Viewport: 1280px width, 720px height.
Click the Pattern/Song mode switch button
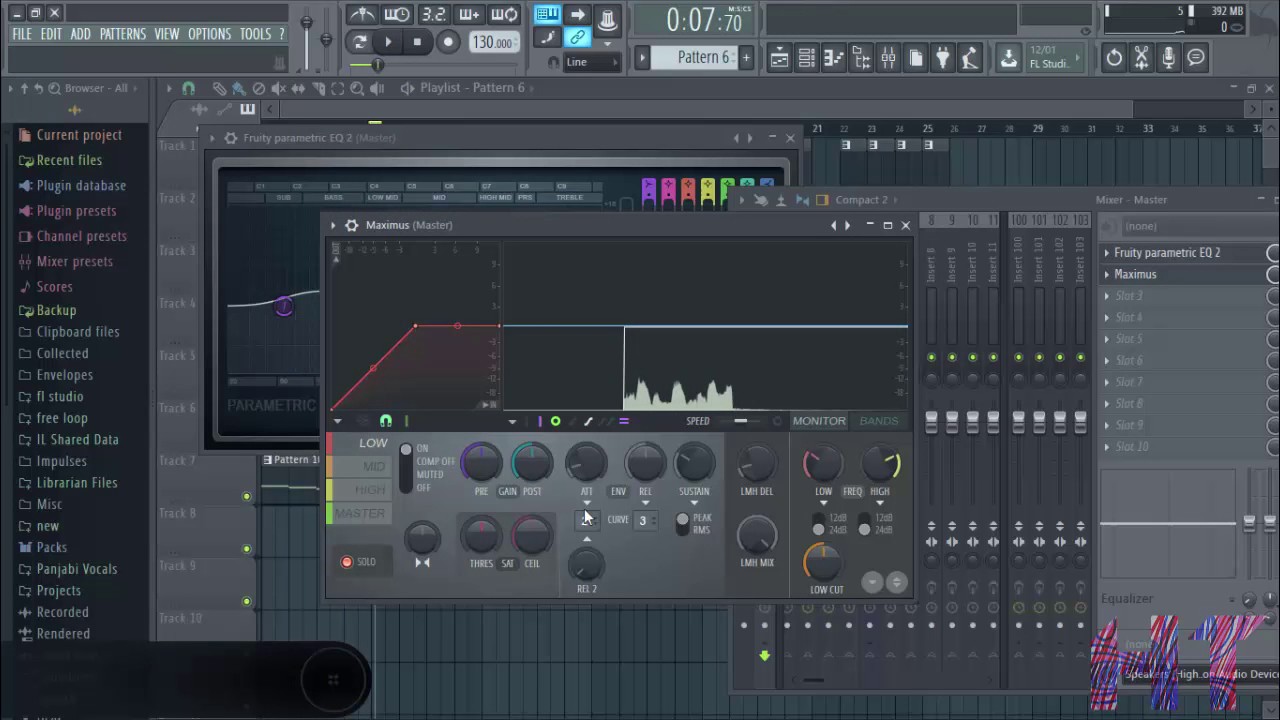(x=359, y=42)
